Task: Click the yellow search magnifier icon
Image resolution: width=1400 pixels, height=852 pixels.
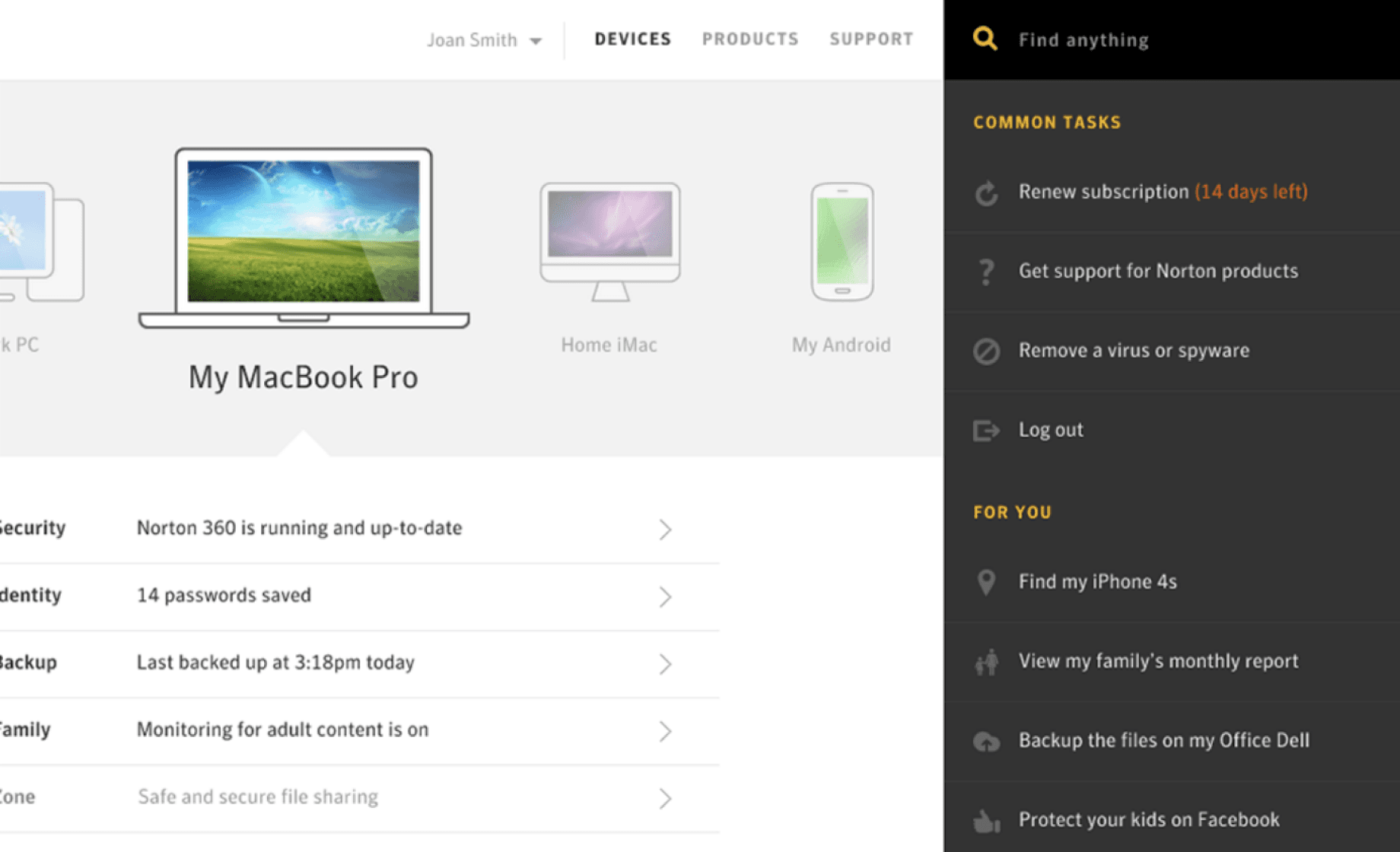Action: point(985,39)
